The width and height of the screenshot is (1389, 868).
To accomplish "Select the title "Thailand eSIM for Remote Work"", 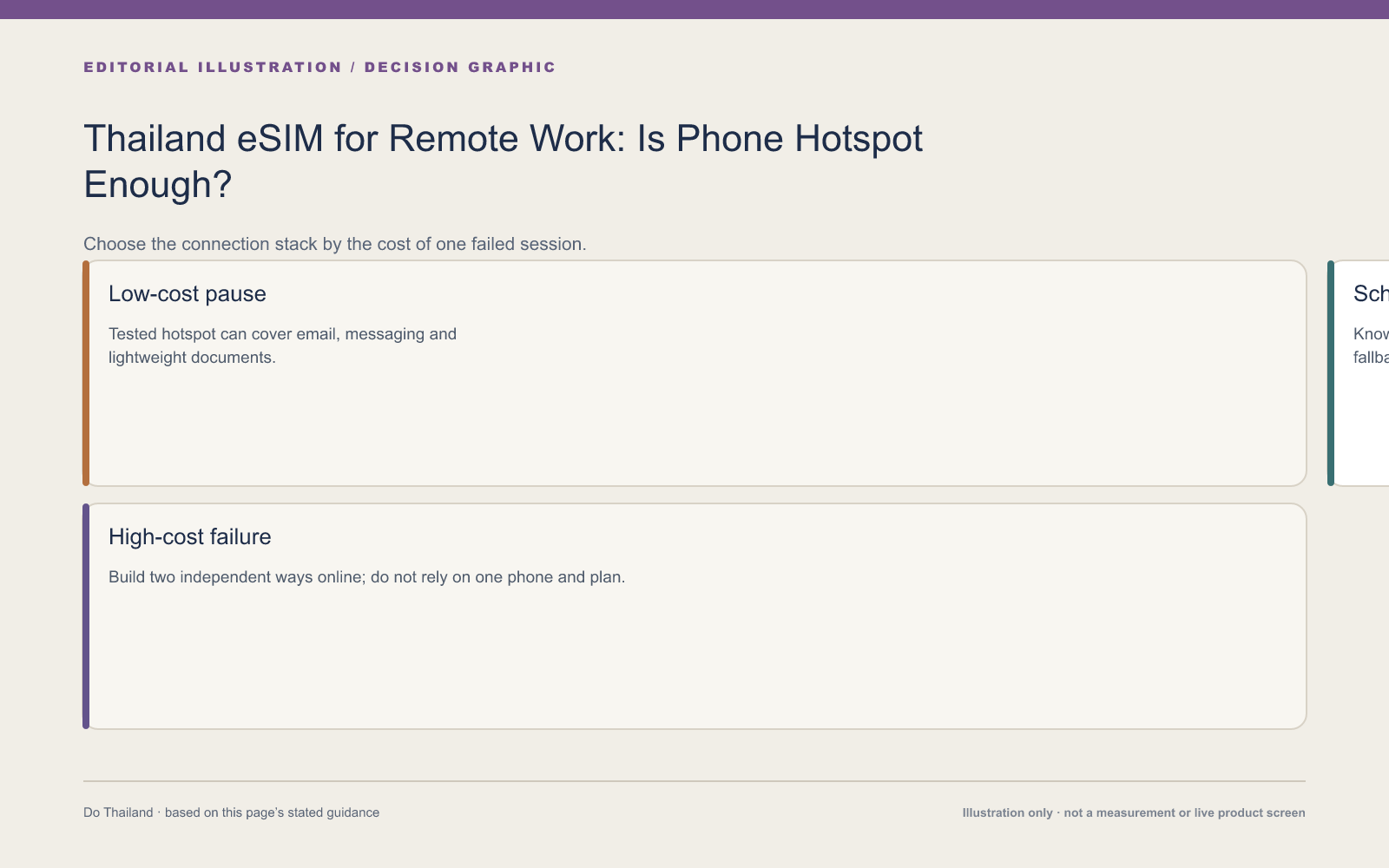I will point(503,161).
